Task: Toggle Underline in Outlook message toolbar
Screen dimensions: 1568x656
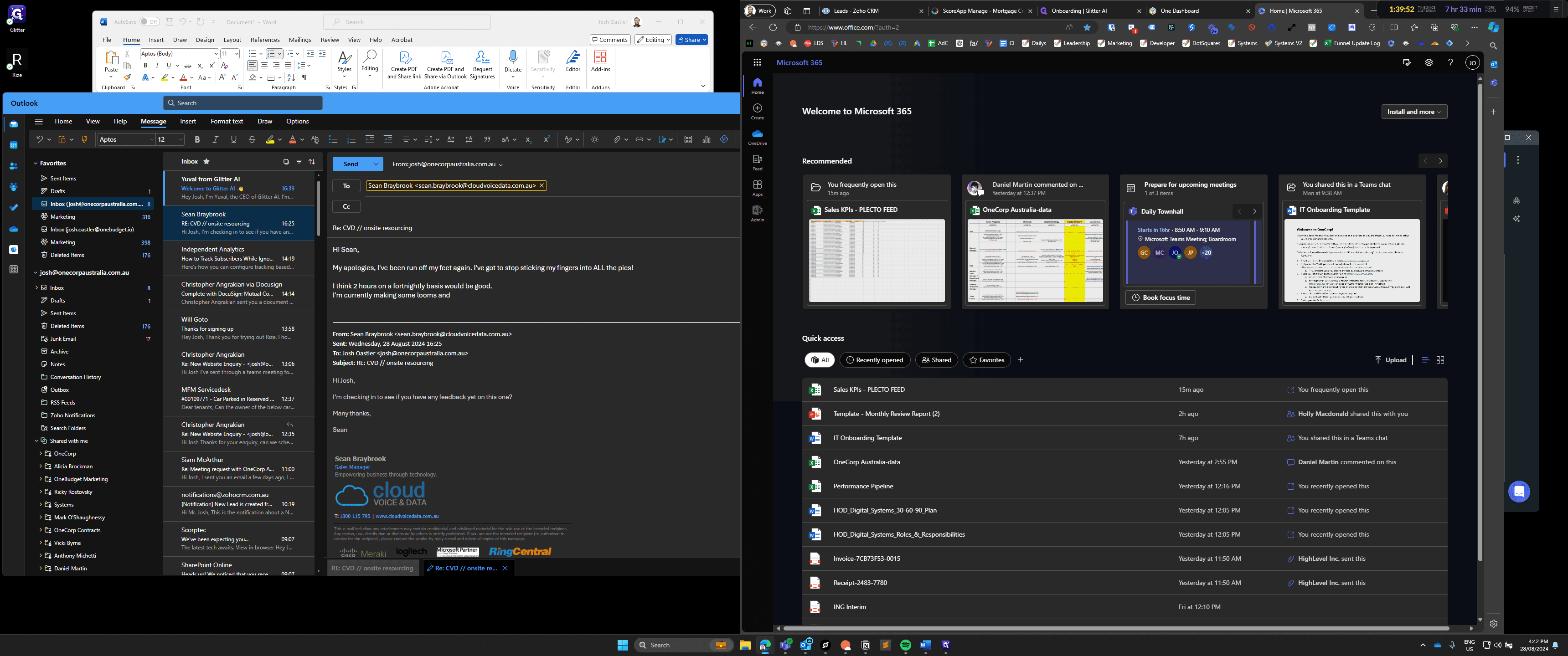Action: click(x=234, y=140)
